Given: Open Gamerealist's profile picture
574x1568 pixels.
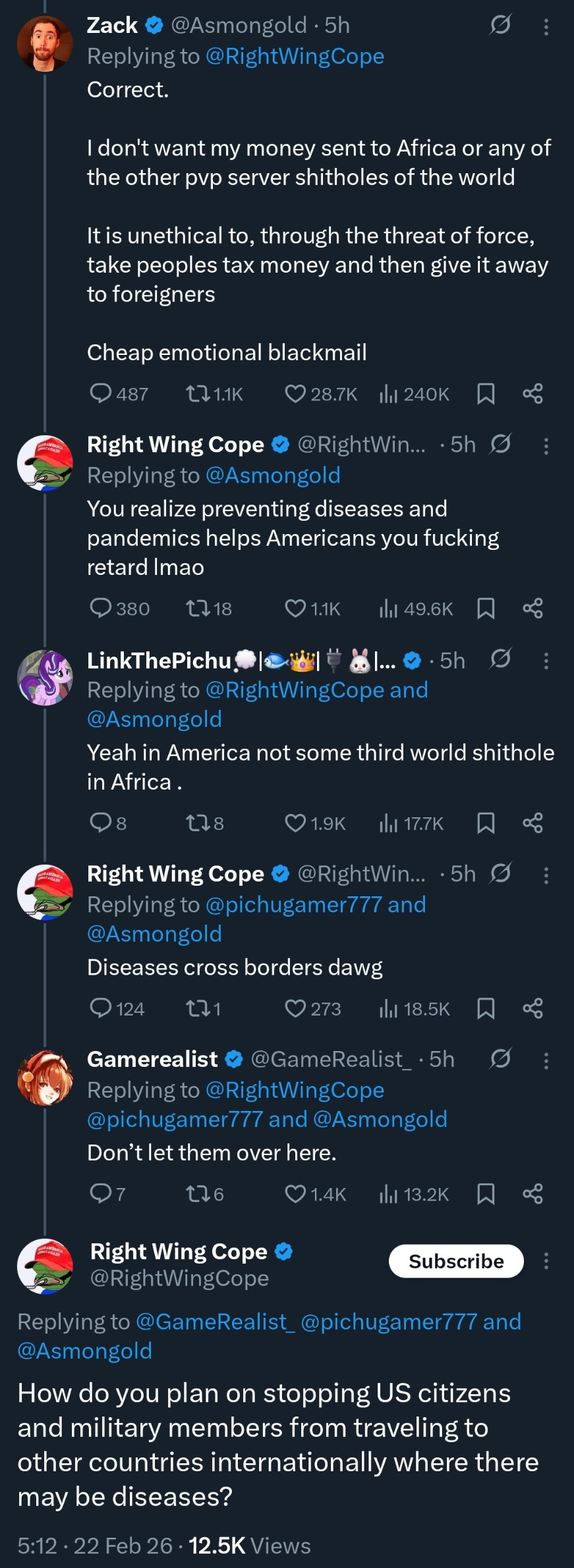Looking at the screenshot, I should [45, 1077].
